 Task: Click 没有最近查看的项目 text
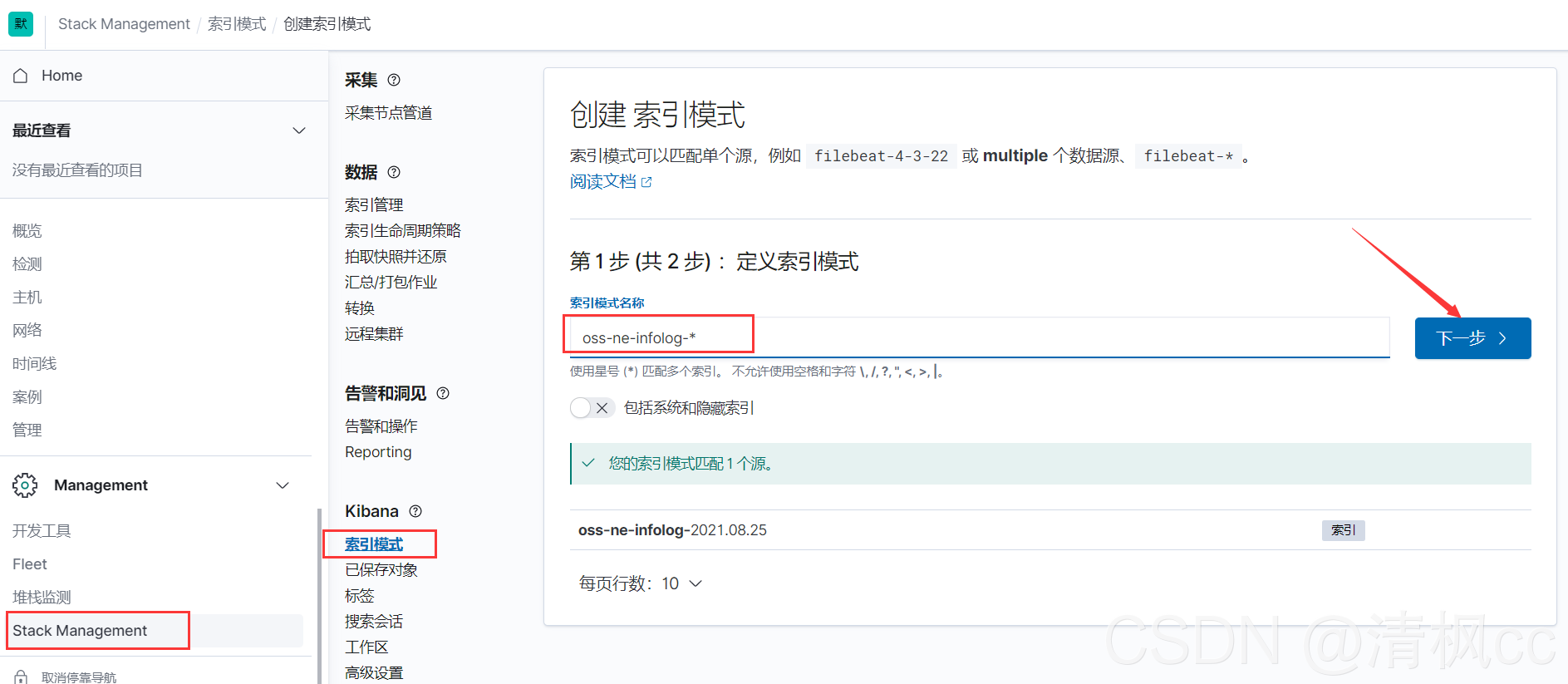[x=77, y=170]
